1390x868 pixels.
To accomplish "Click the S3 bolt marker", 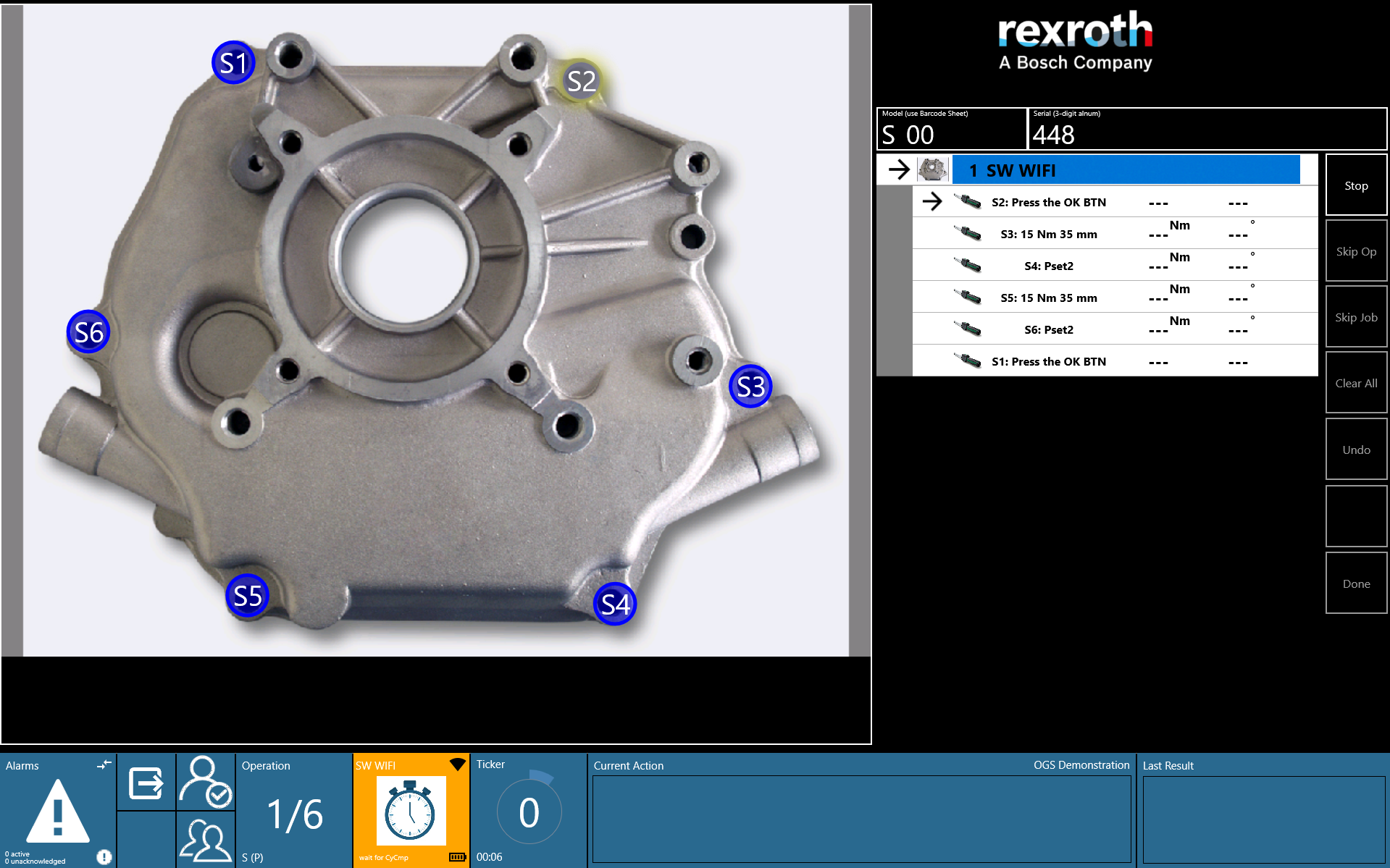I will click(x=750, y=387).
